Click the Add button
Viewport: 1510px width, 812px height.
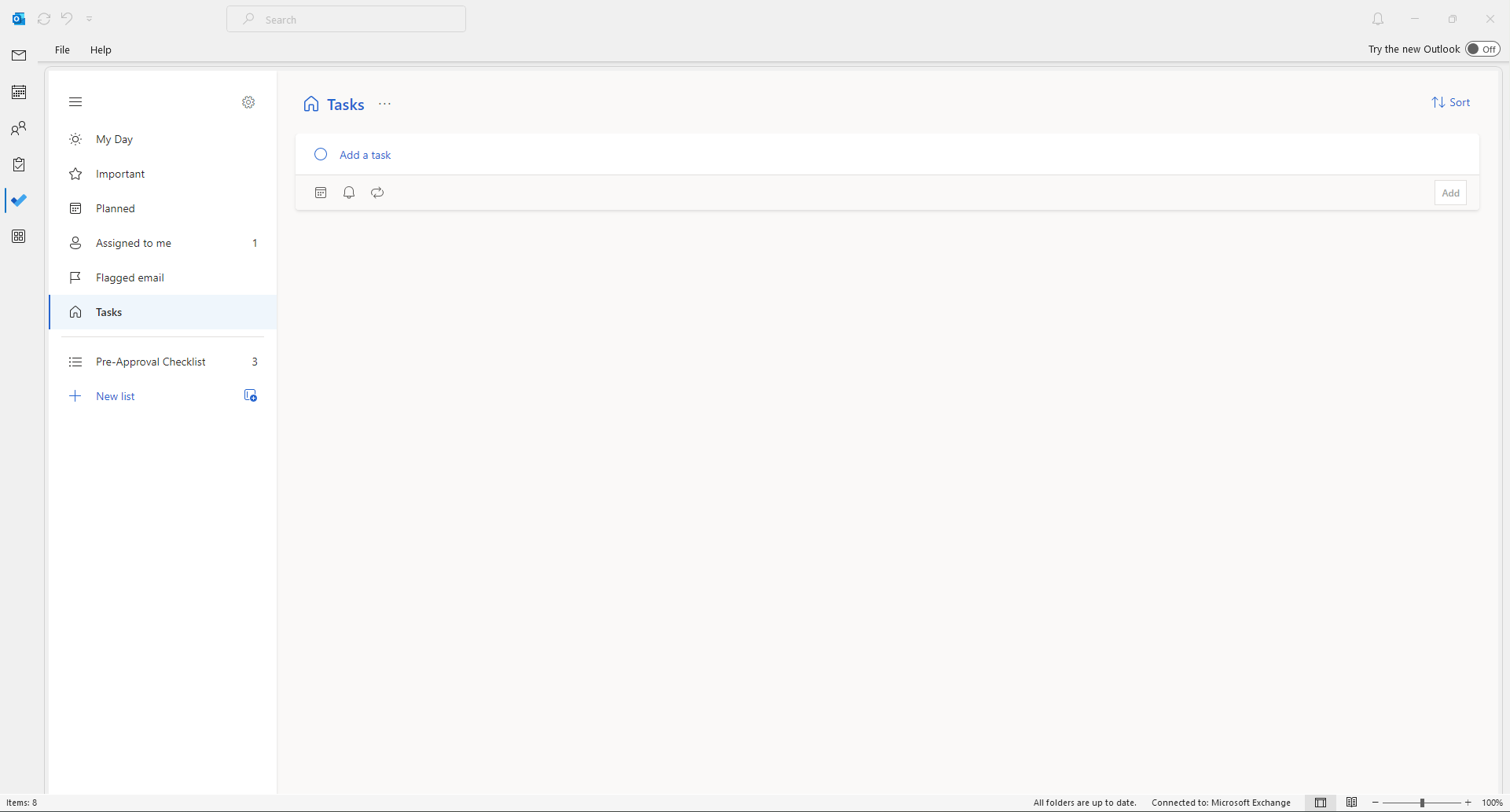[x=1450, y=193]
